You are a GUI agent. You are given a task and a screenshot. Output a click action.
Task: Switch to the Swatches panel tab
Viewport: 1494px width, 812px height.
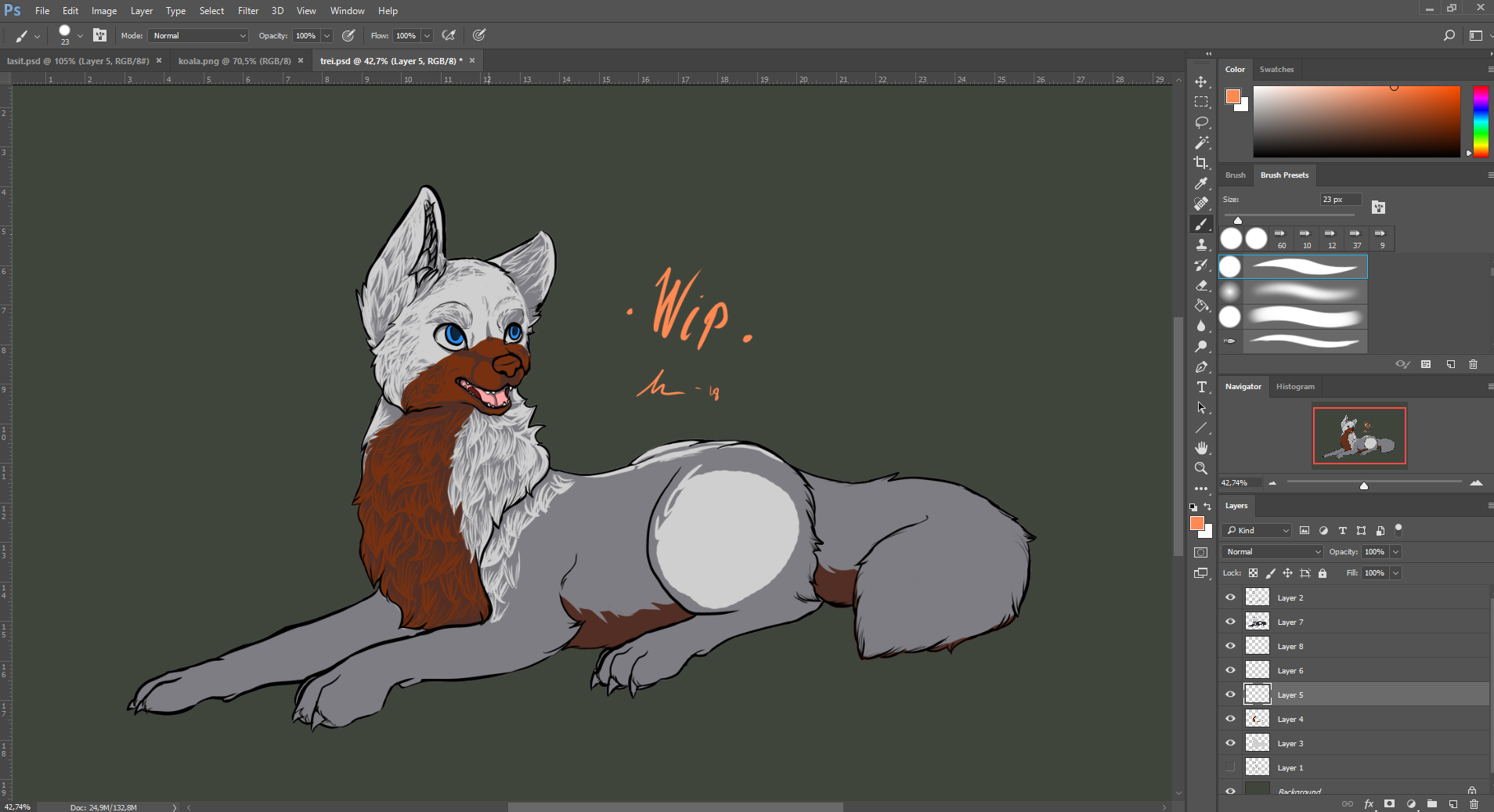coord(1276,70)
